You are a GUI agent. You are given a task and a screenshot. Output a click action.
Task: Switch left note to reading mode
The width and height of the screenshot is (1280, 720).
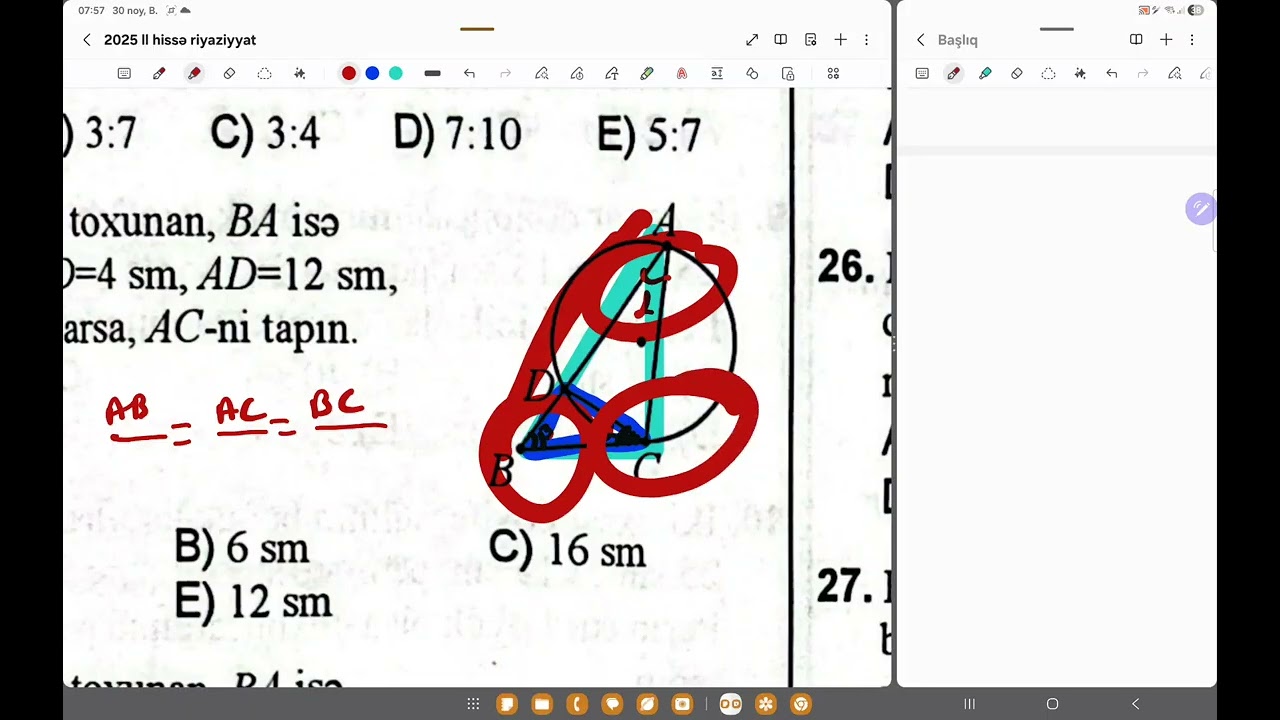tap(781, 40)
